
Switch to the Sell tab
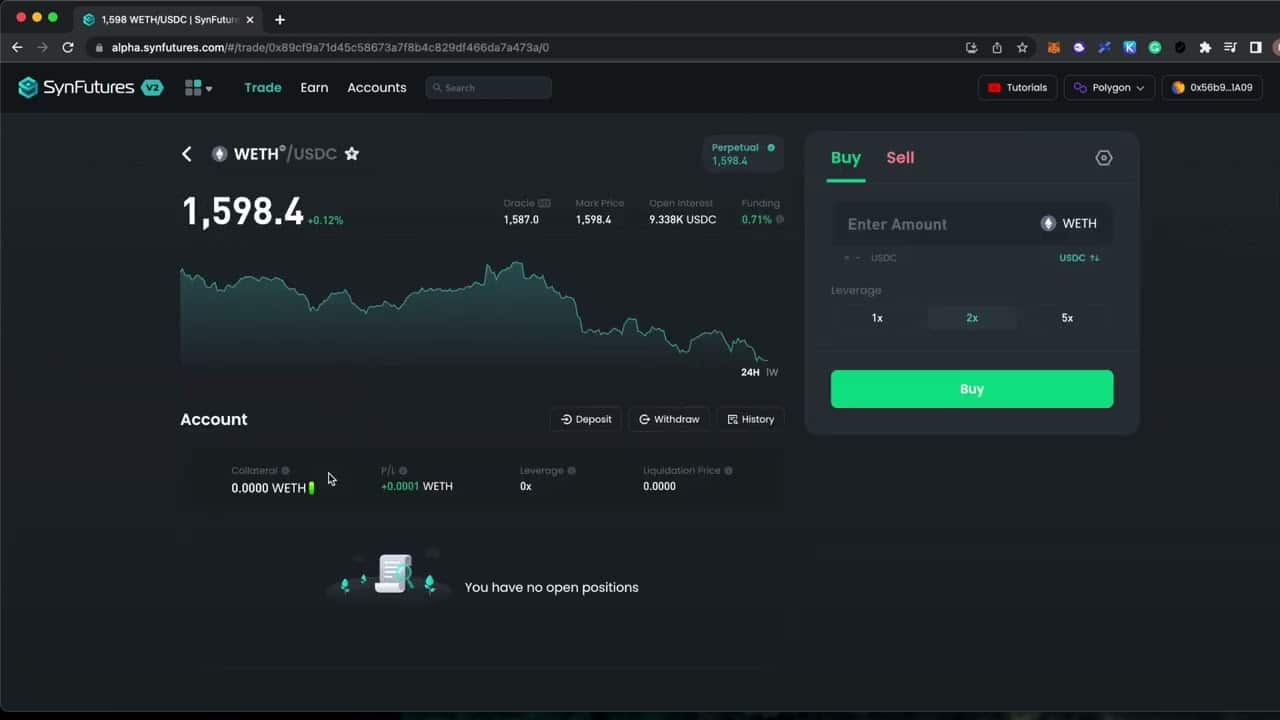point(899,157)
